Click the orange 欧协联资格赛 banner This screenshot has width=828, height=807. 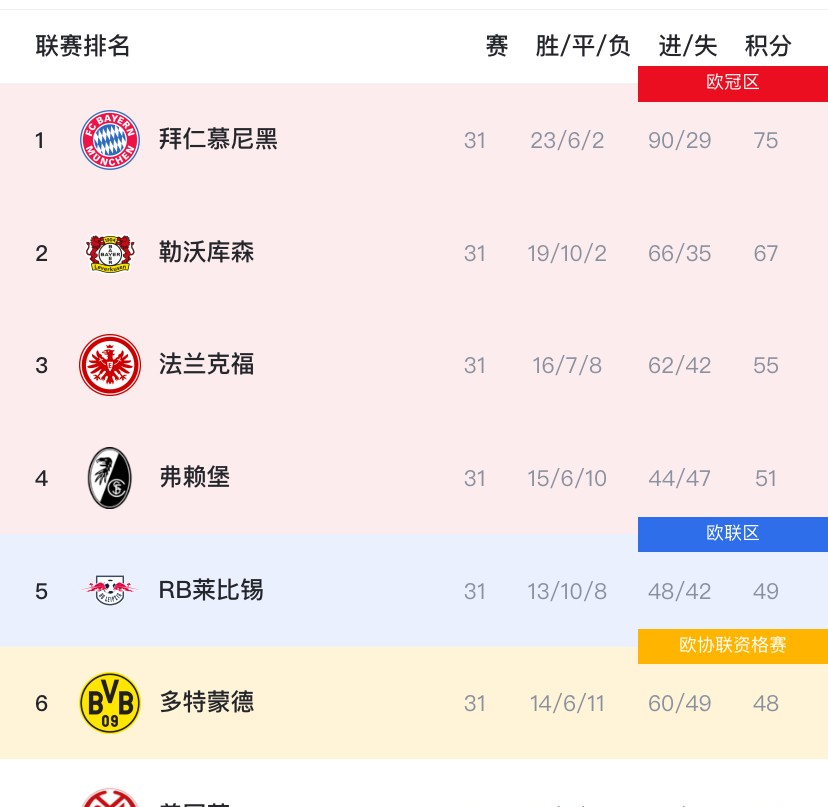tap(733, 646)
